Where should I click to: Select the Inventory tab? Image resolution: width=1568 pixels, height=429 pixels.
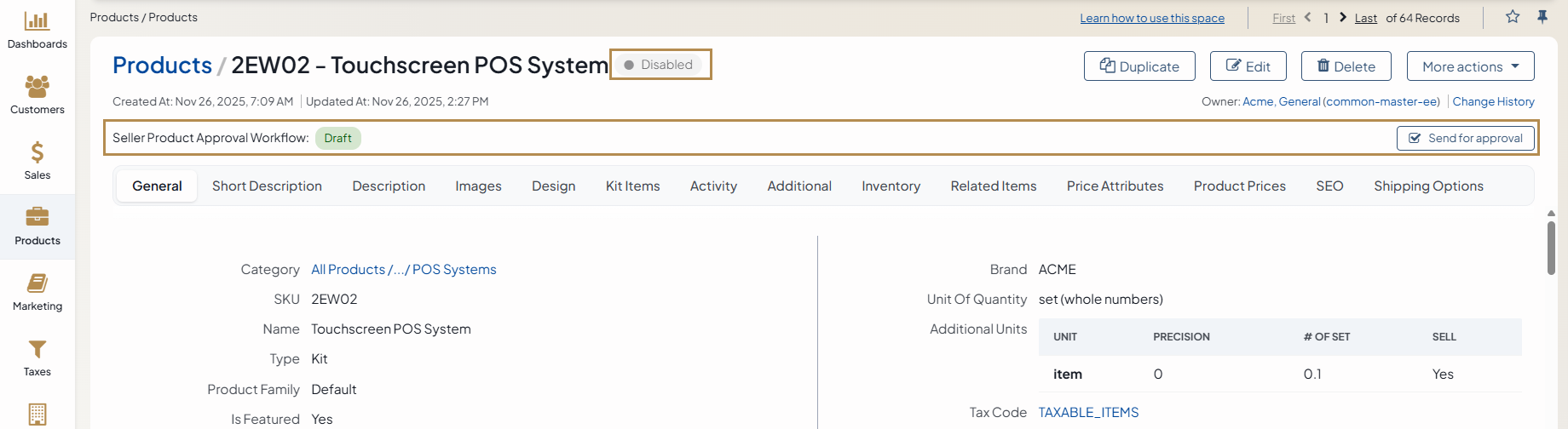[891, 186]
